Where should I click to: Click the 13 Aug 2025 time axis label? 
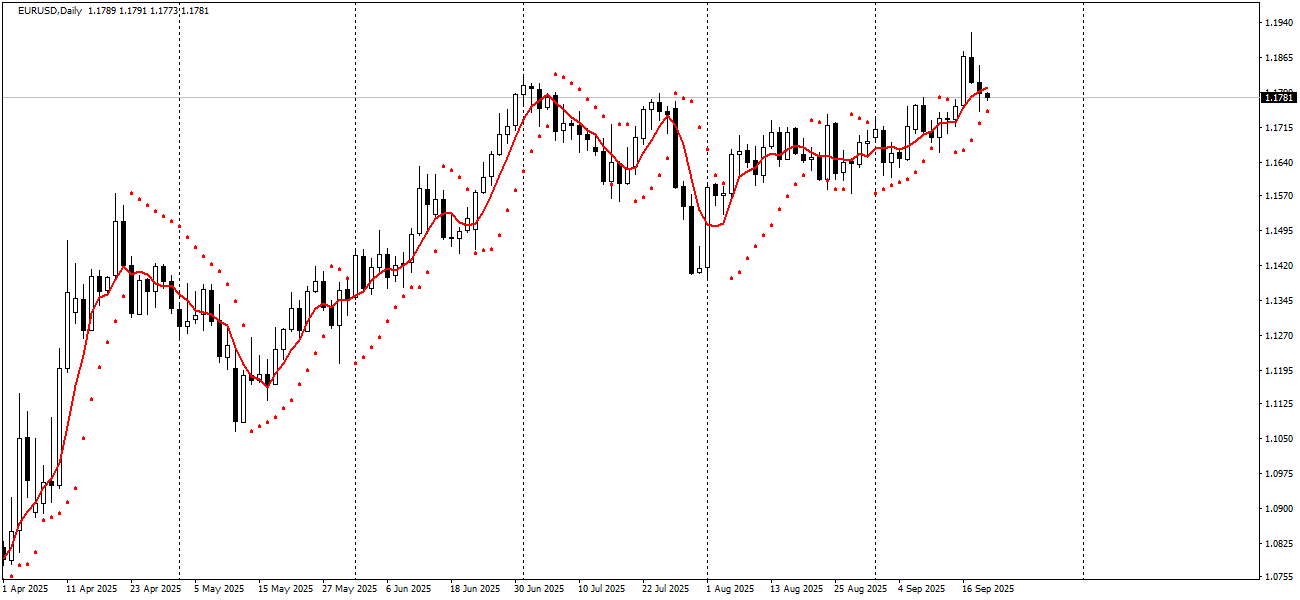(797, 589)
